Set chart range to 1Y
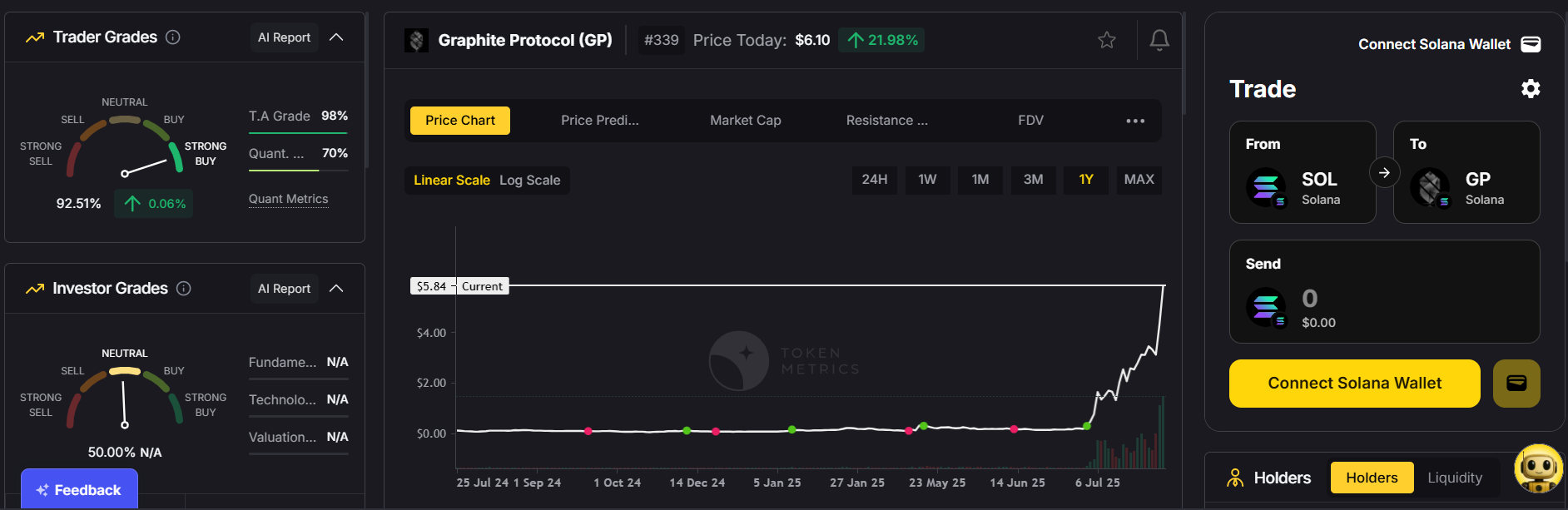Viewport: 1568px width, 510px height. 1086,180
